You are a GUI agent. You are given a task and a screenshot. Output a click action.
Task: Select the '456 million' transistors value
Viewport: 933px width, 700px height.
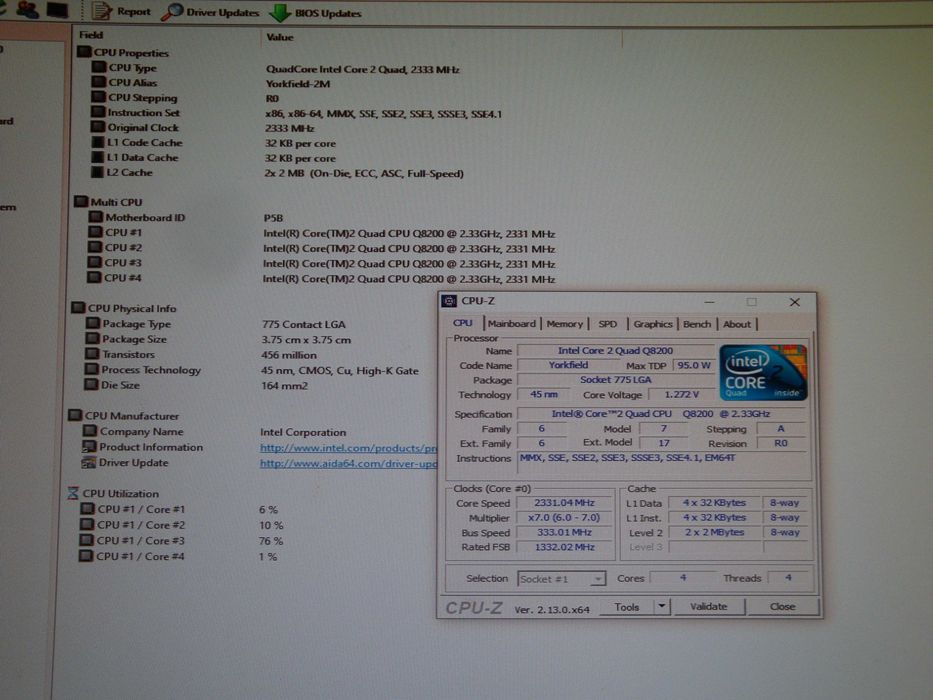289,355
